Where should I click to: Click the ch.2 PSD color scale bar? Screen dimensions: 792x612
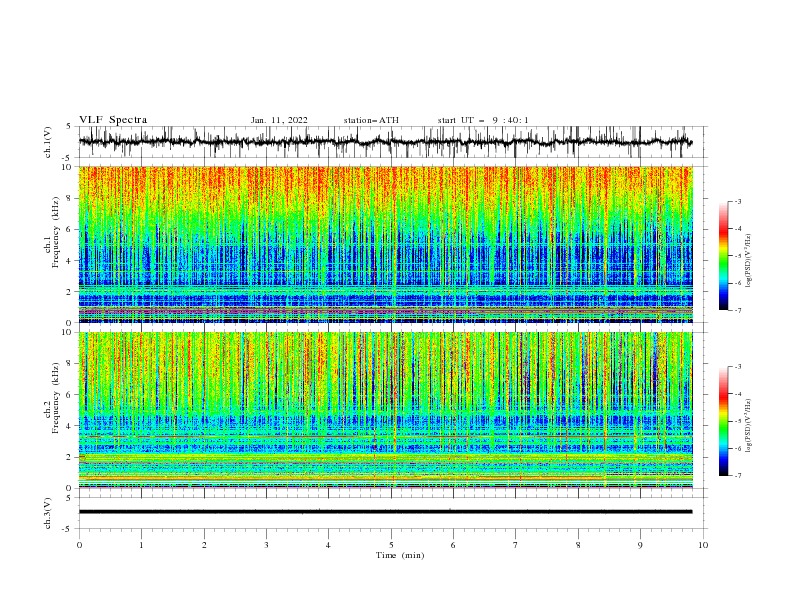pos(723,421)
